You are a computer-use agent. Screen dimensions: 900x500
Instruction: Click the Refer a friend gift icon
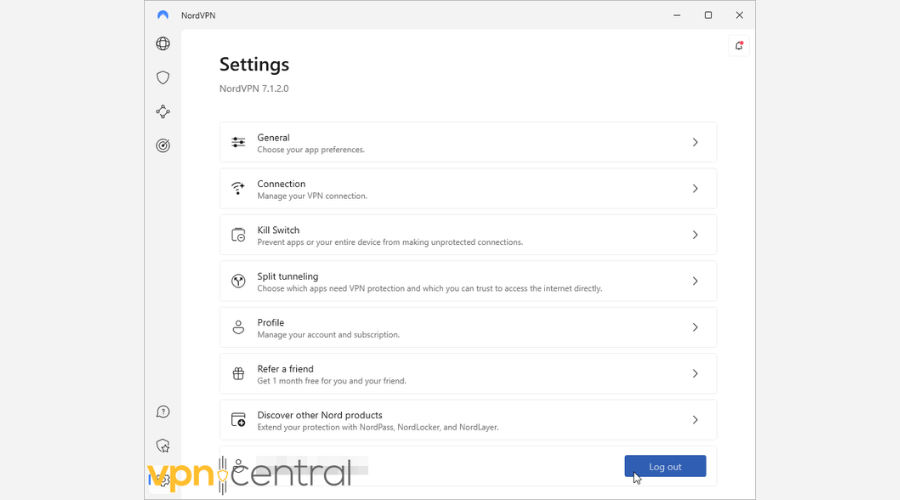(x=238, y=374)
